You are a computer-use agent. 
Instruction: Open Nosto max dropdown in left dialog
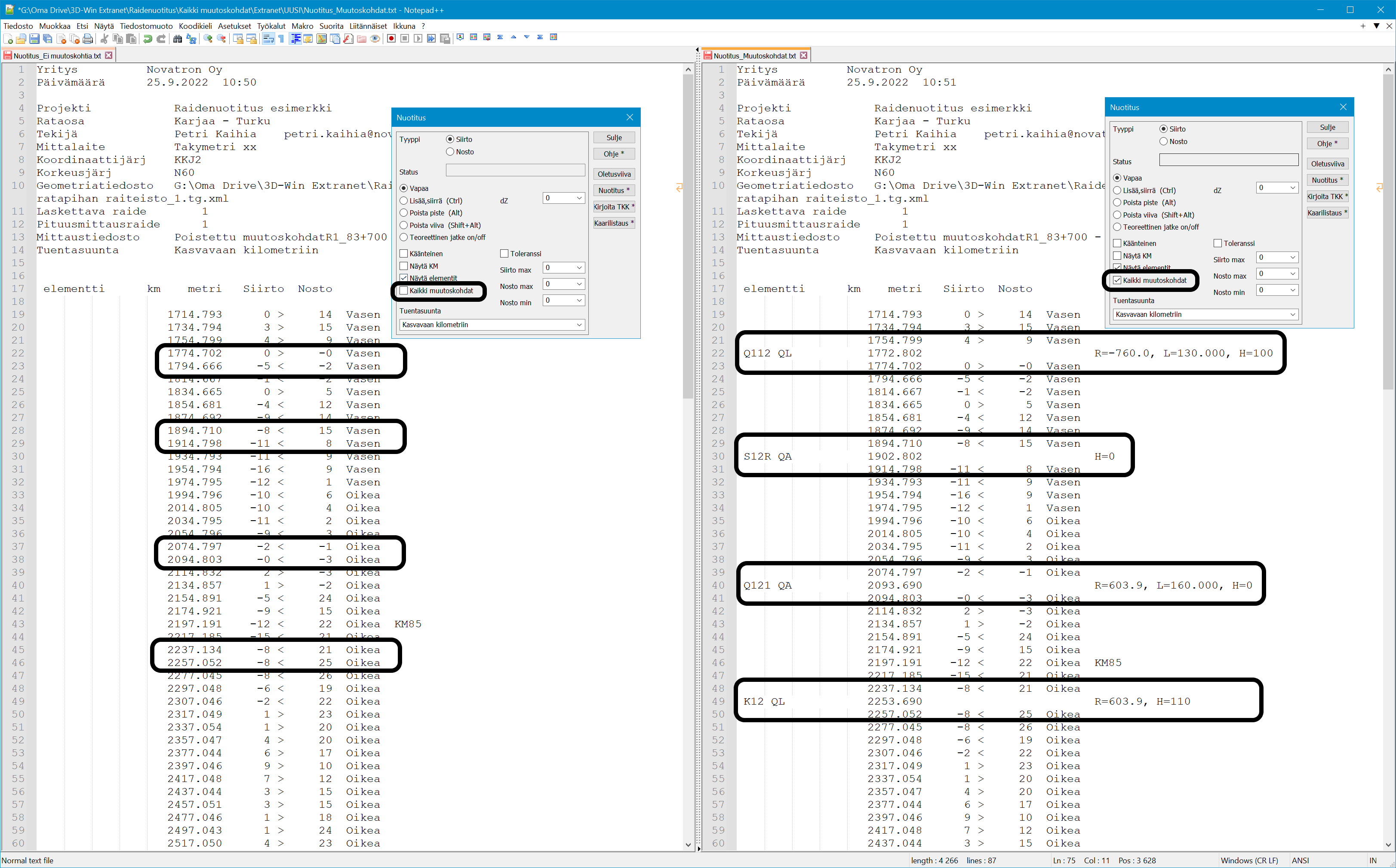(x=579, y=284)
